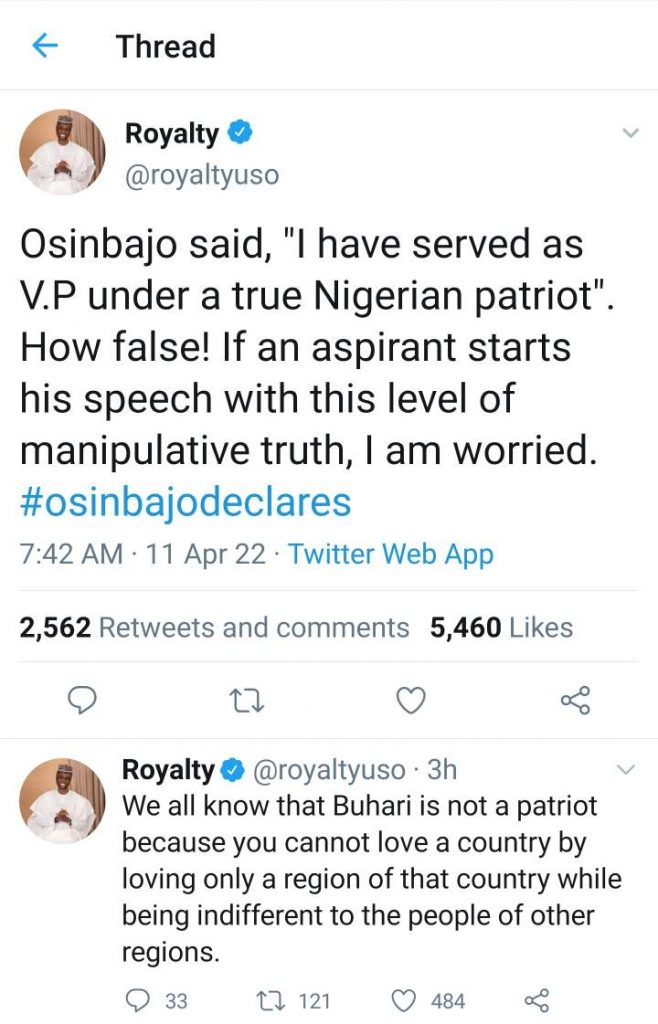
Task: Share the main tweet
Action: coord(575,702)
